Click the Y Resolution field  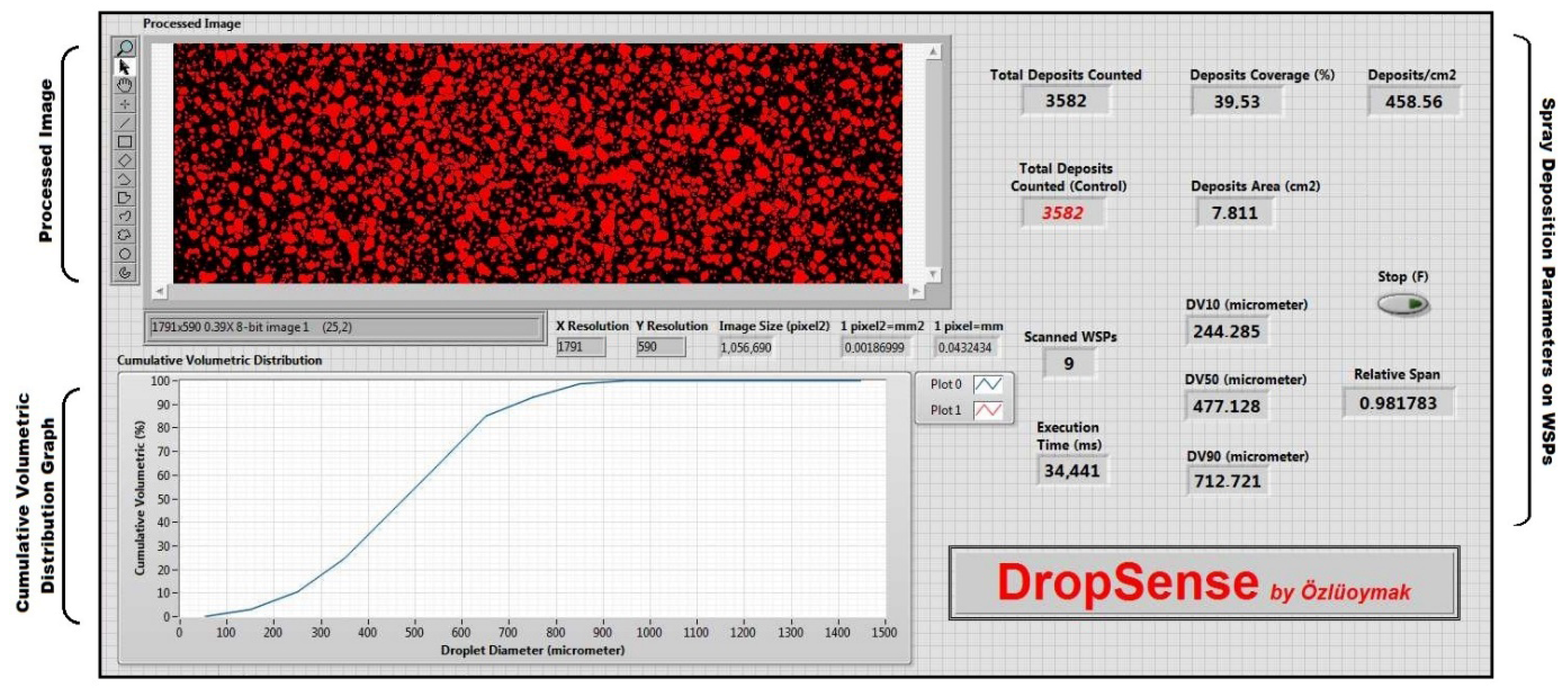pos(660,347)
